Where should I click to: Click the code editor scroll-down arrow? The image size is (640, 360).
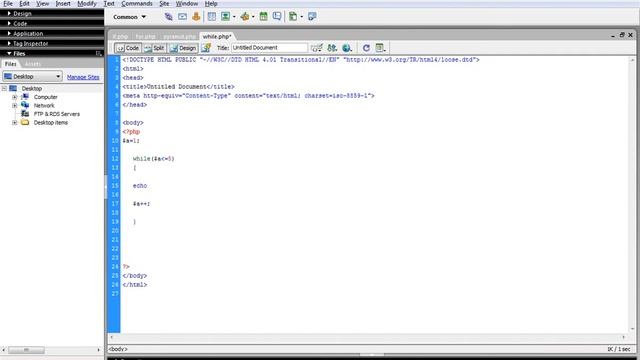click(632, 329)
